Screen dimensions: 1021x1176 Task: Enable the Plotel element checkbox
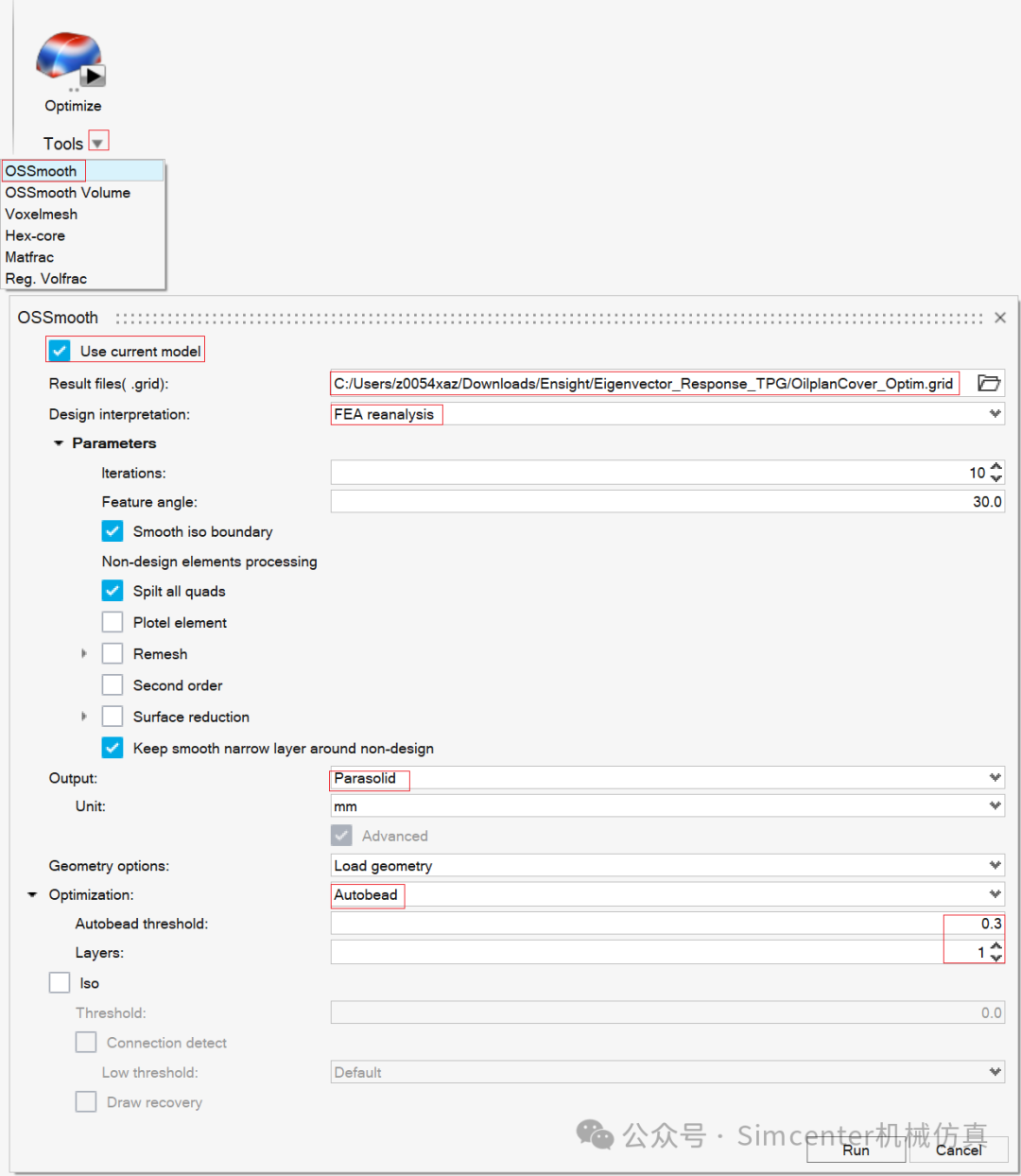(x=112, y=622)
